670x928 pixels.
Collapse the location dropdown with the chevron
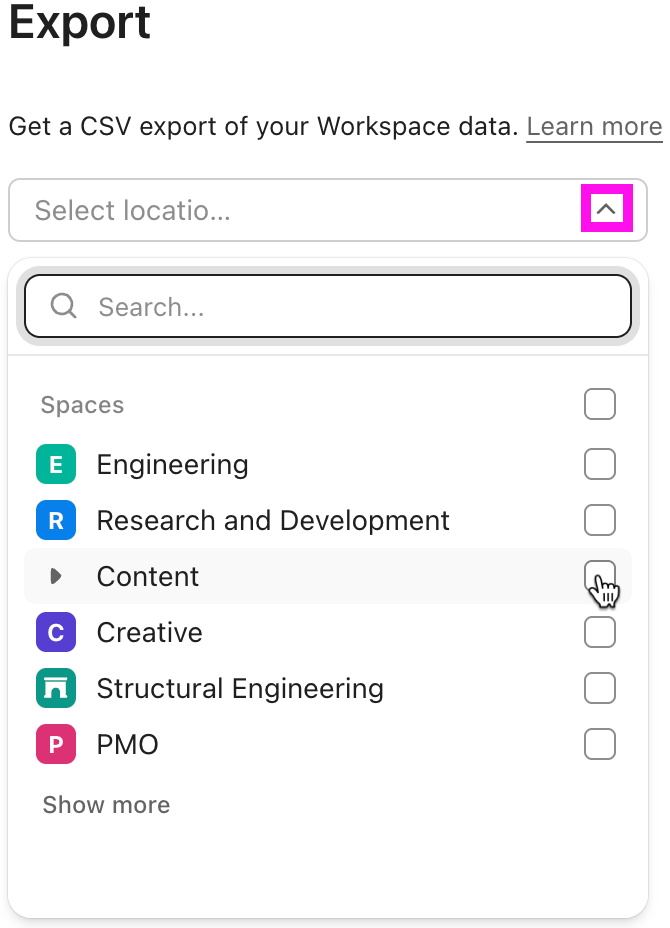click(607, 209)
